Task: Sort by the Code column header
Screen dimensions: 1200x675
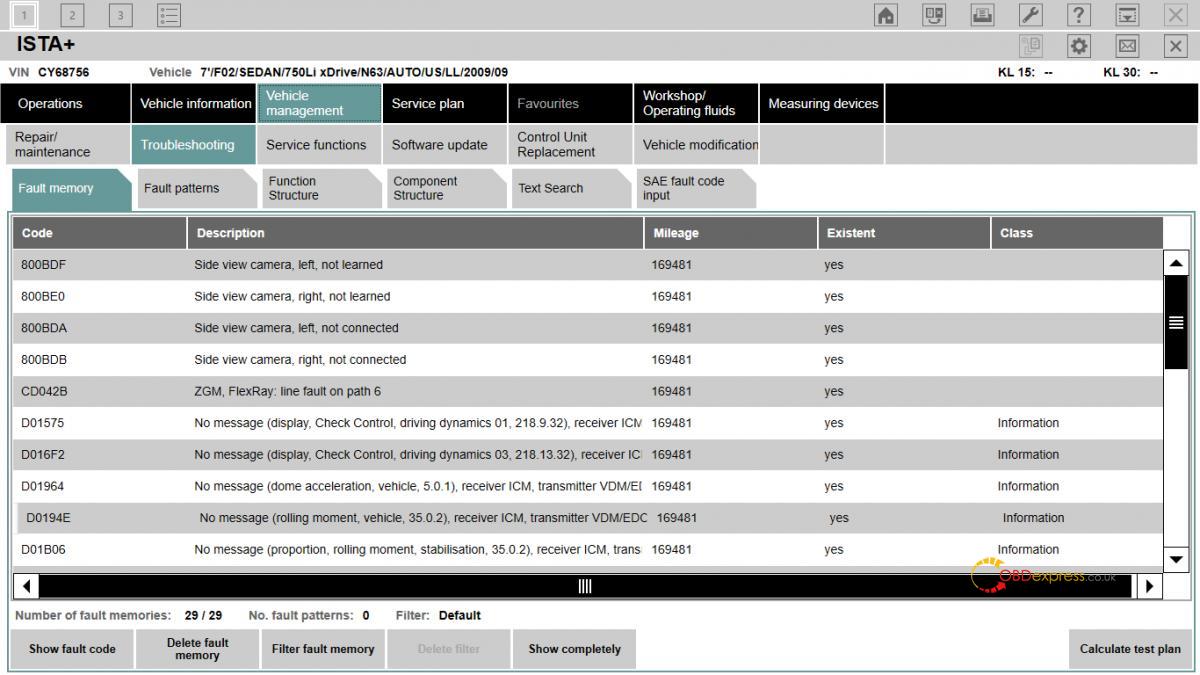Action: (99, 233)
